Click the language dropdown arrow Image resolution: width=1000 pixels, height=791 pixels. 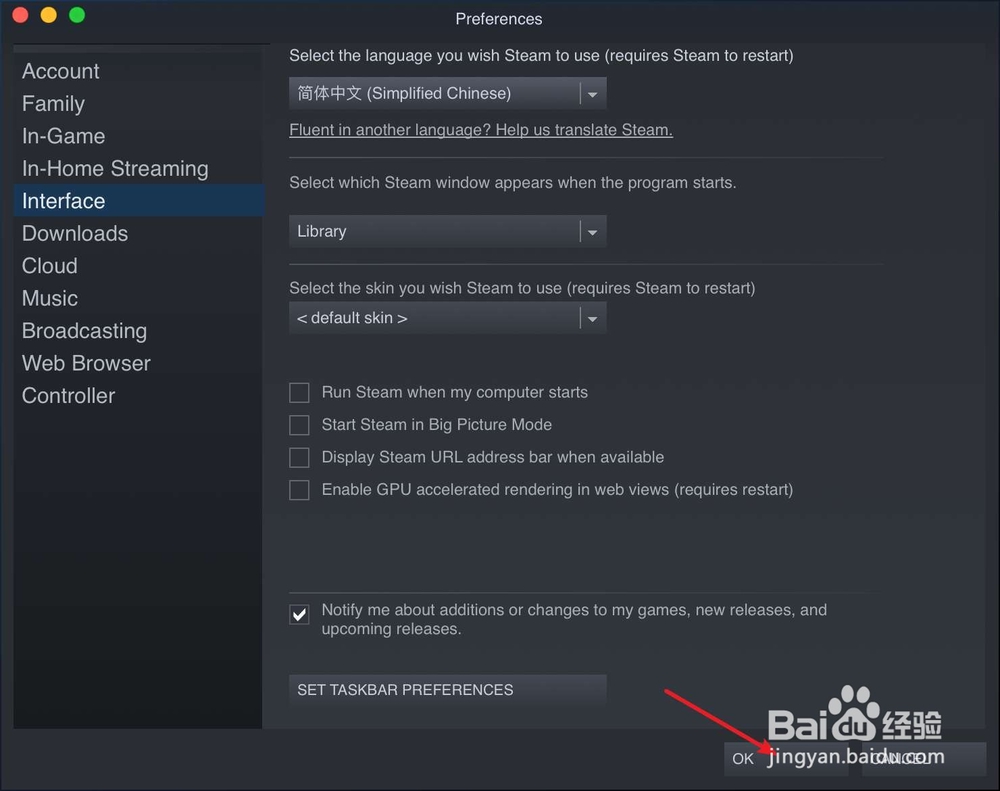point(592,94)
